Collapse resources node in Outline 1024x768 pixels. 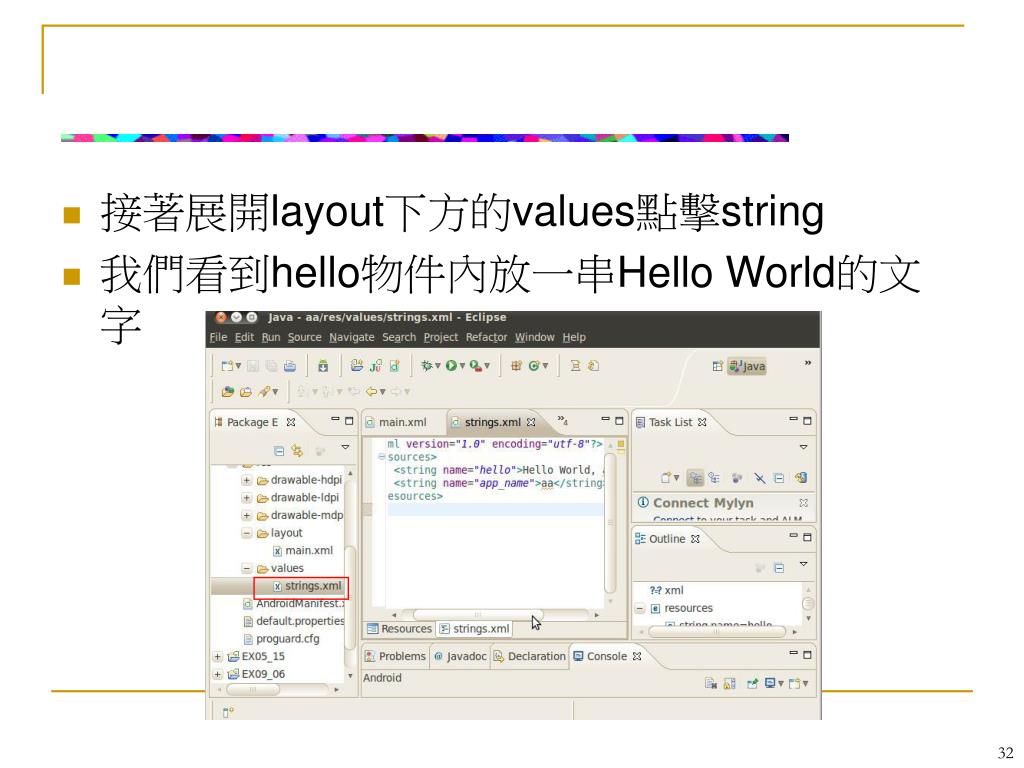pyautogui.click(x=640, y=608)
